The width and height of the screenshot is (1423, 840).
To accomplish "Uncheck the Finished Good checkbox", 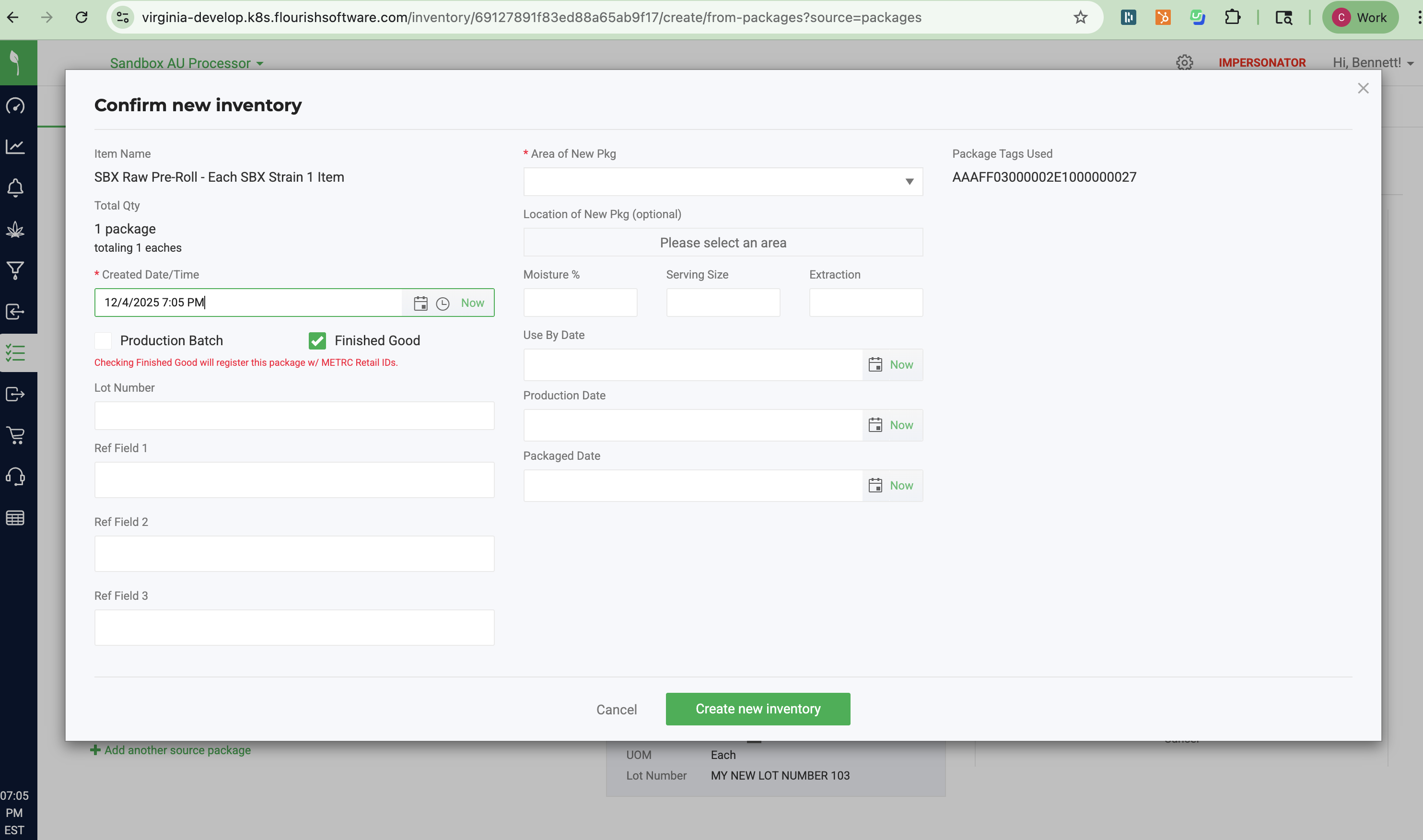I will 317,340.
